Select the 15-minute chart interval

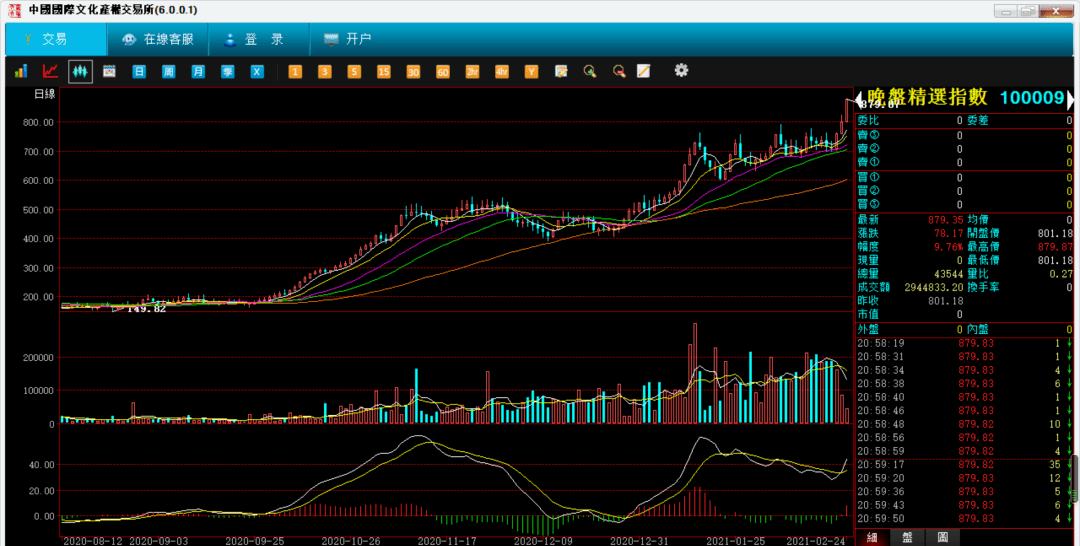tap(384, 72)
